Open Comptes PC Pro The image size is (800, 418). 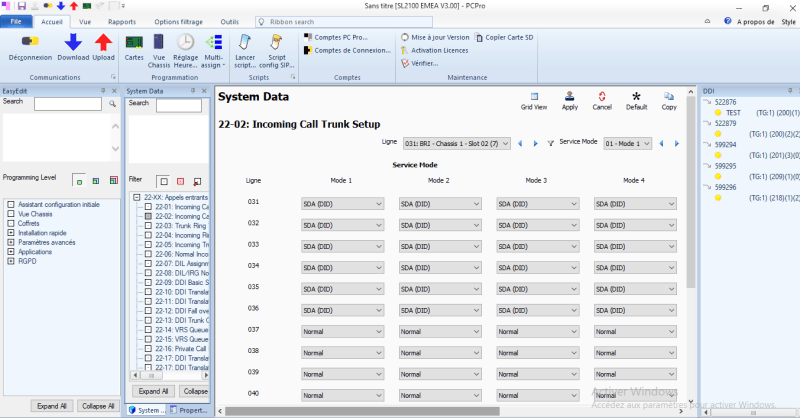(336, 37)
